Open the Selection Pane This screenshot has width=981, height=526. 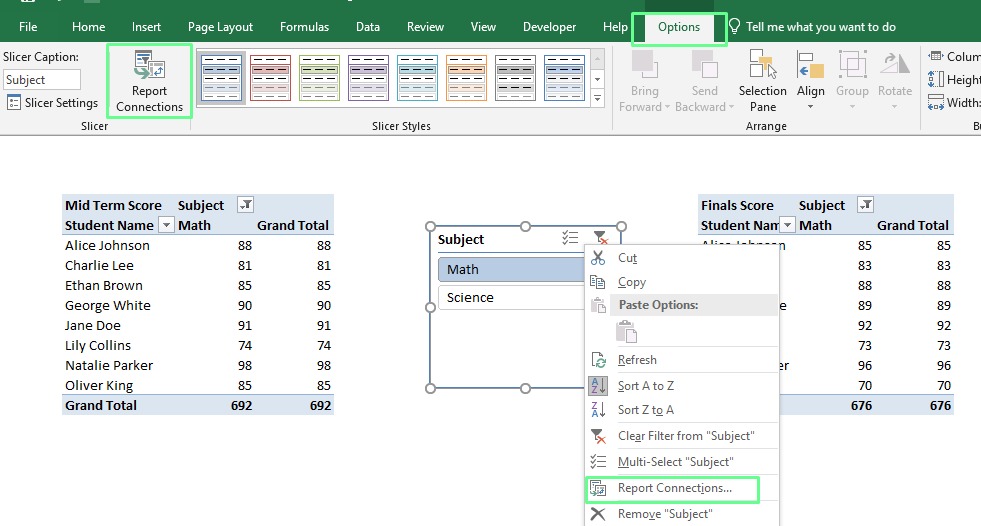(762, 80)
